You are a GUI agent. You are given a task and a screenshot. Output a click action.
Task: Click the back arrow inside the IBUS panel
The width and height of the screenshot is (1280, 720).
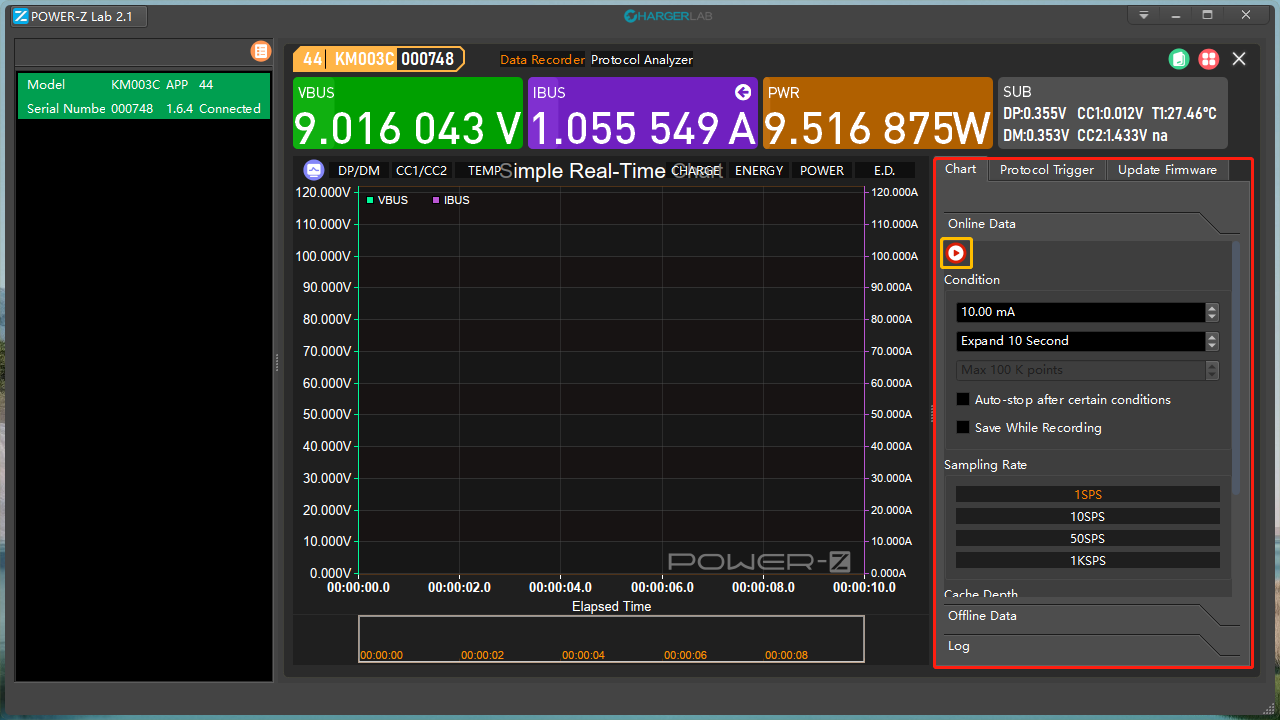pos(742,91)
